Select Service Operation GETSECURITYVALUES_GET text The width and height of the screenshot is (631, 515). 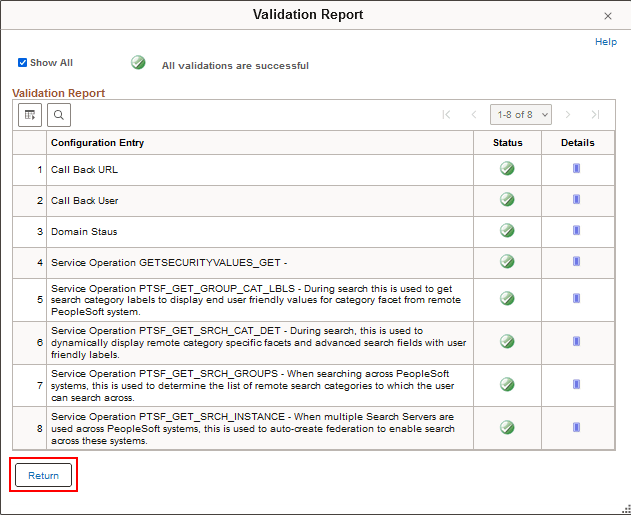(169, 263)
